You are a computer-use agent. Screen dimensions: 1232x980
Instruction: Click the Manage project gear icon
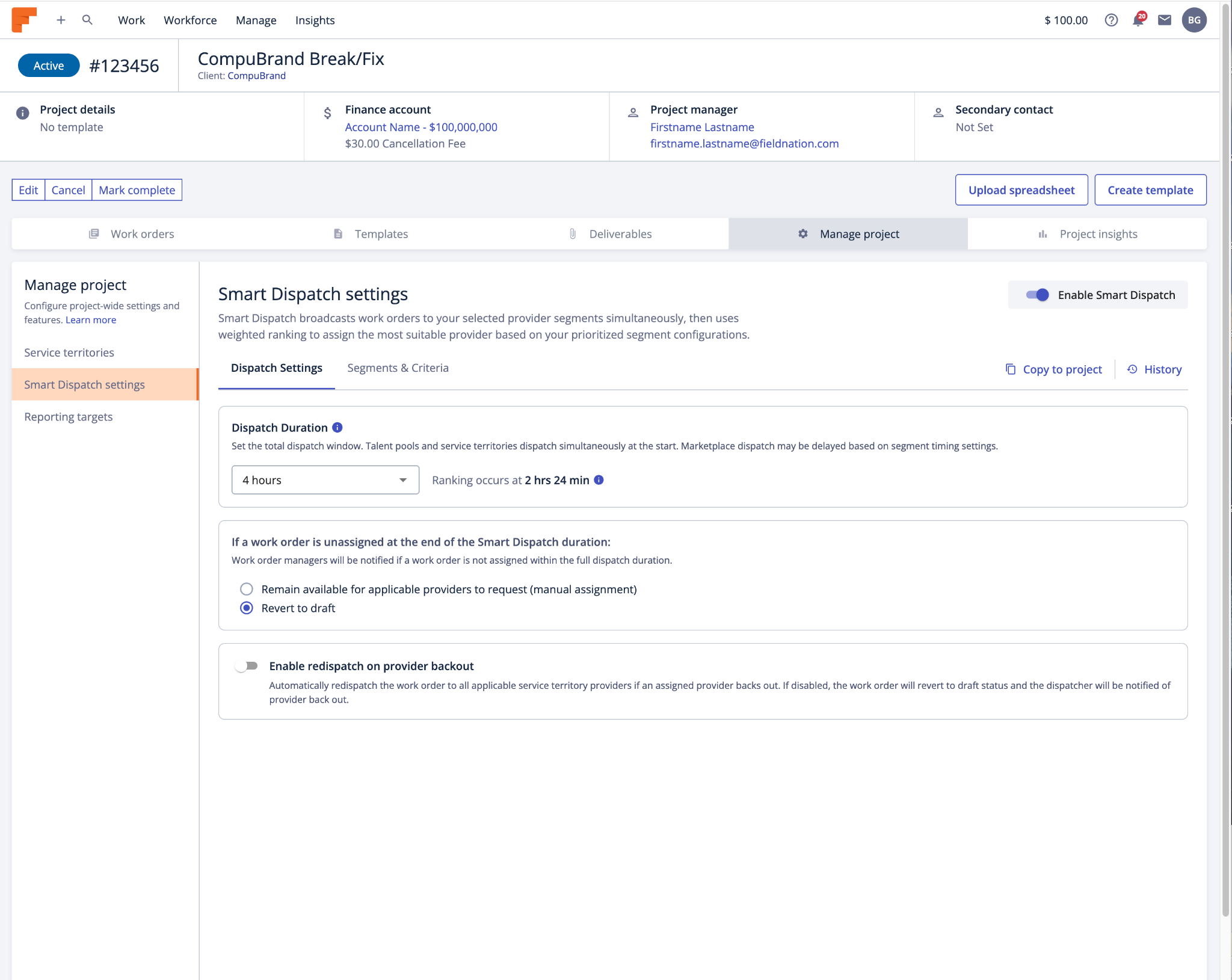pyautogui.click(x=803, y=234)
